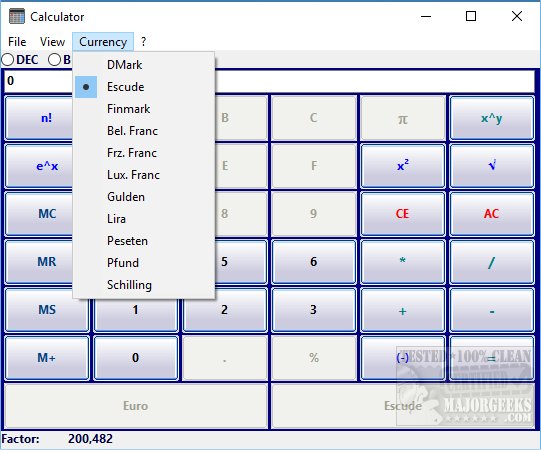The width and height of the screenshot is (541, 450).
Task: Click the (-) sign change button
Action: 403,358
